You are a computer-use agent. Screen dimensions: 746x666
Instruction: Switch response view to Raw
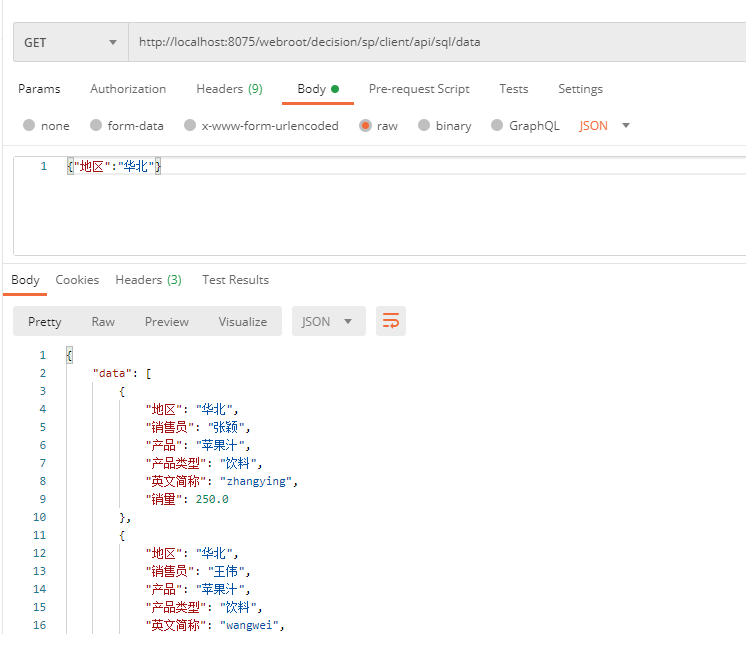[103, 322]
